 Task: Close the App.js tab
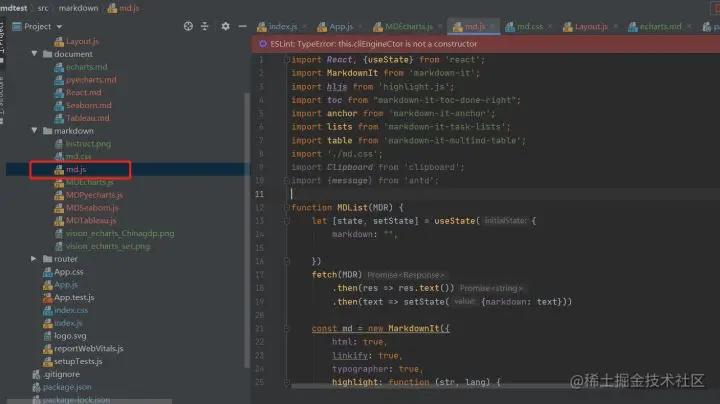click(x=360, y=27)
